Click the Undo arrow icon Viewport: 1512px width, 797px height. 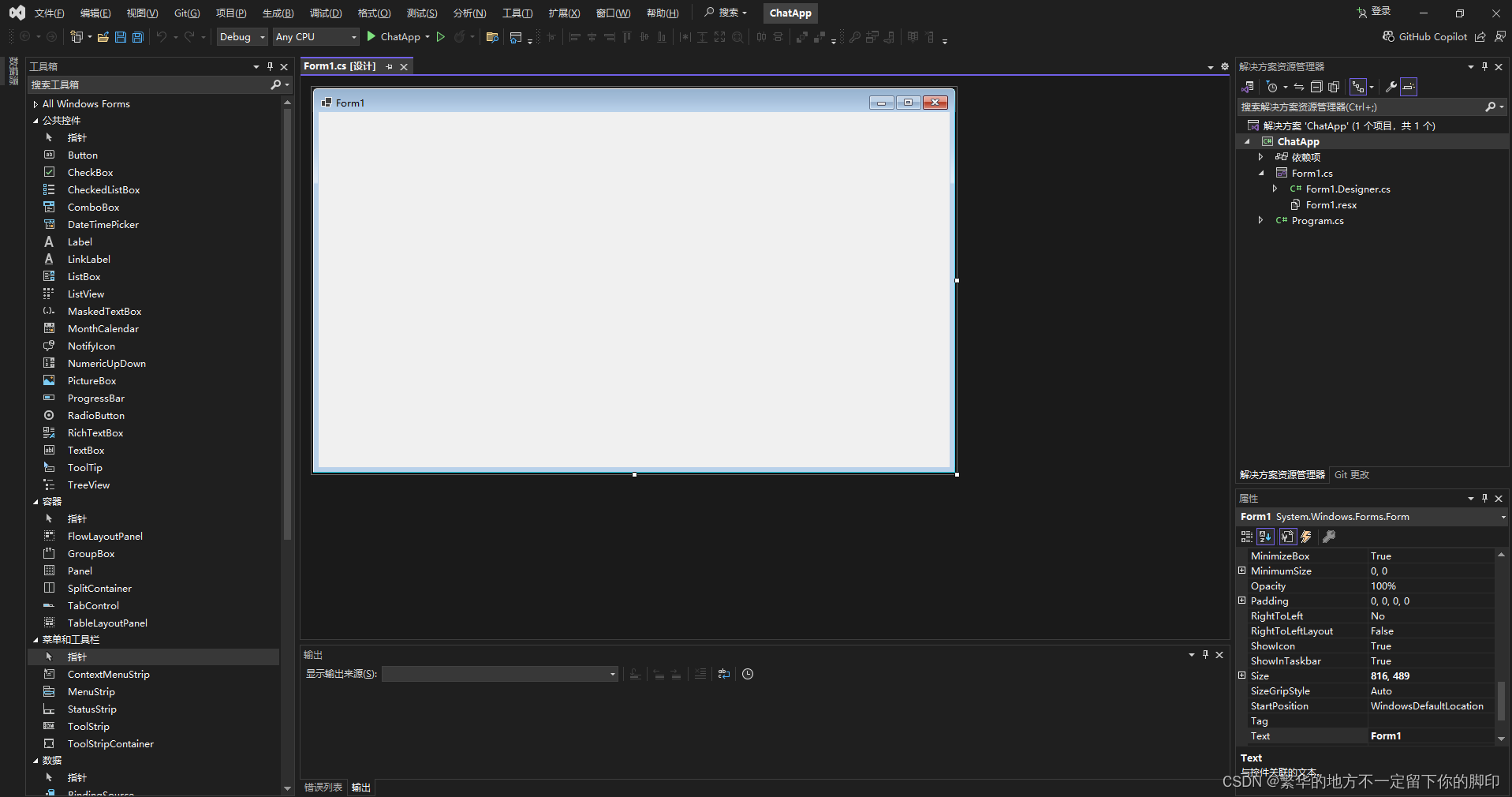coord(162,37)
